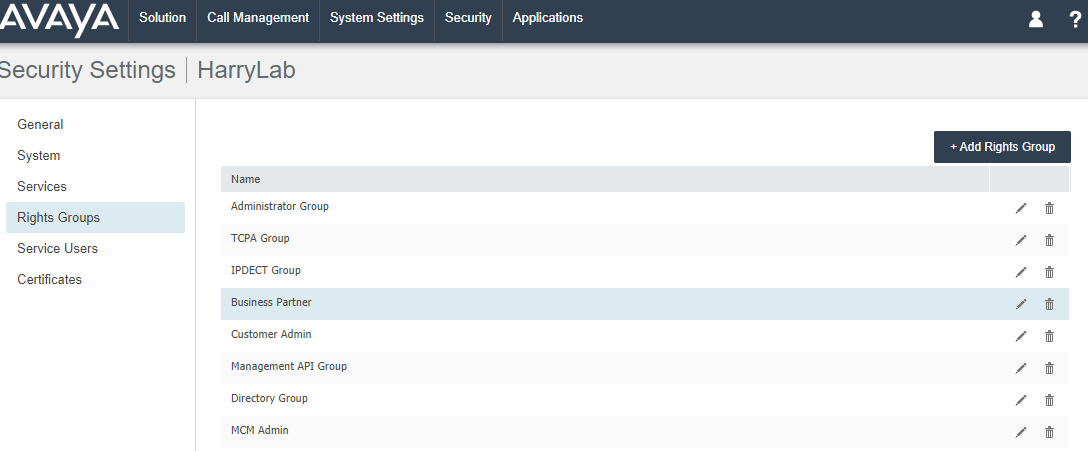Open the System Settings menu
The height and width of the screenshot is (451, 1088).
click(377, 18)
